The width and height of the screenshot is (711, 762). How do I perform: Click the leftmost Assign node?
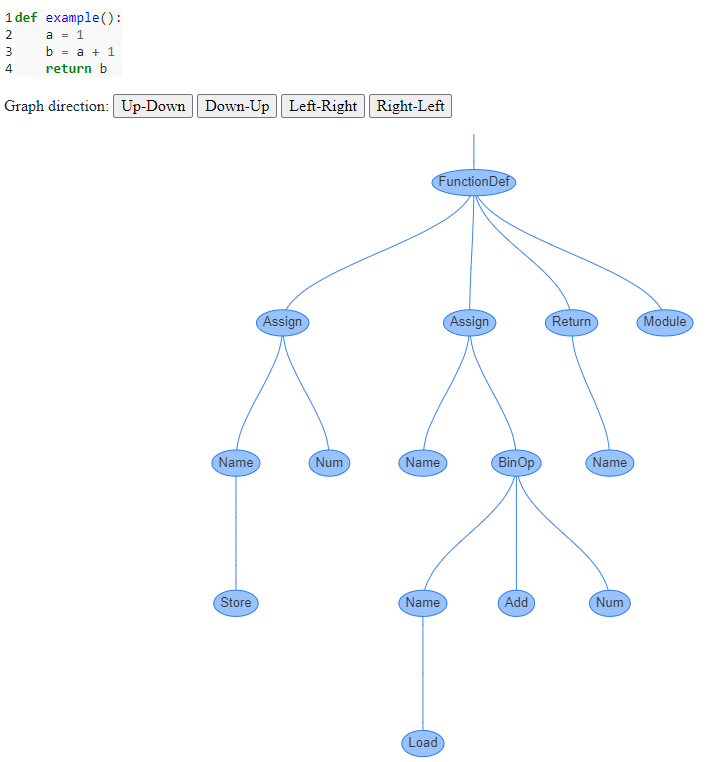(x=282, y=322)
